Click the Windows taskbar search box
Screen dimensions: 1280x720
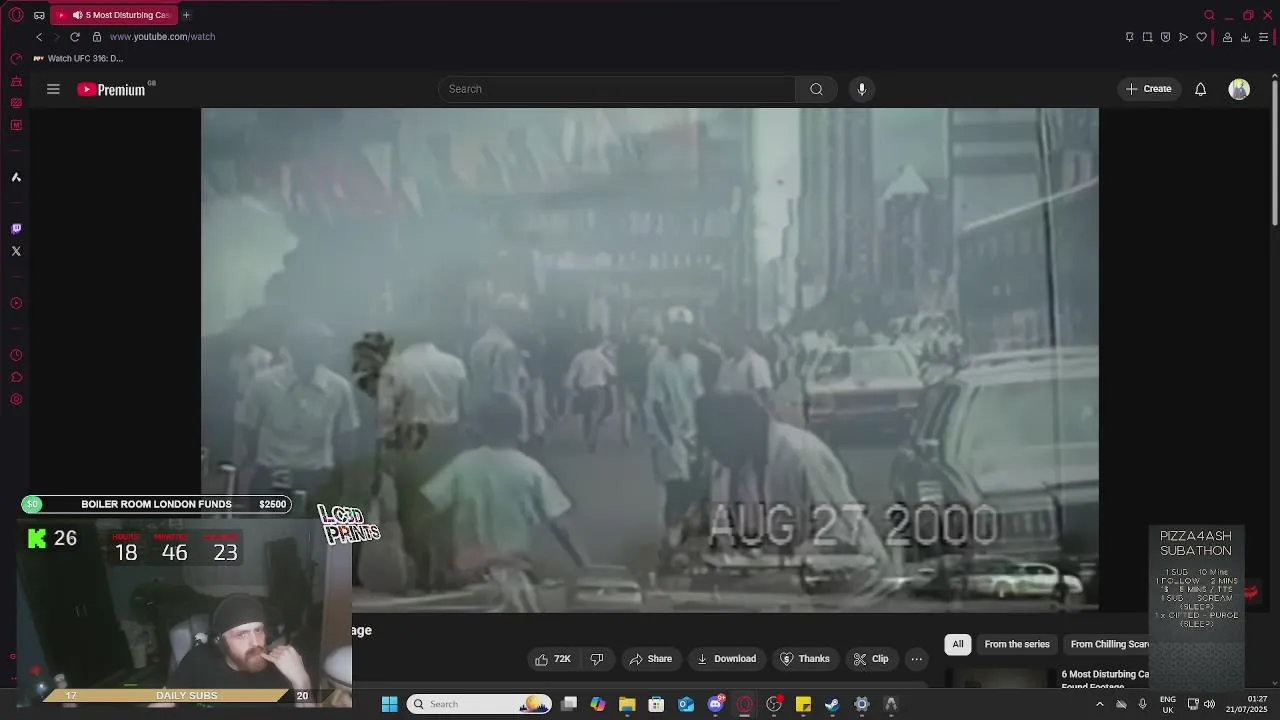pos(481,704)
